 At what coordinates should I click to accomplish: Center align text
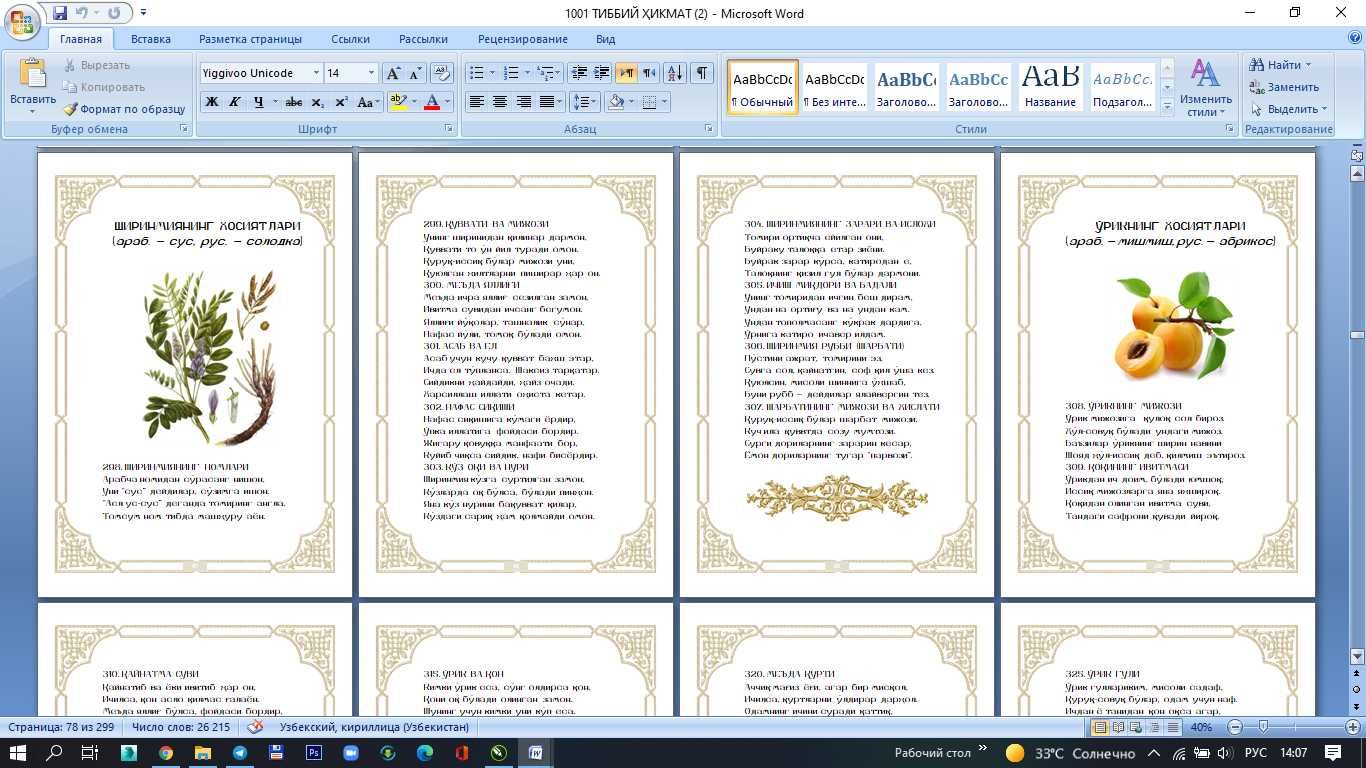click(x=500, y=102)
